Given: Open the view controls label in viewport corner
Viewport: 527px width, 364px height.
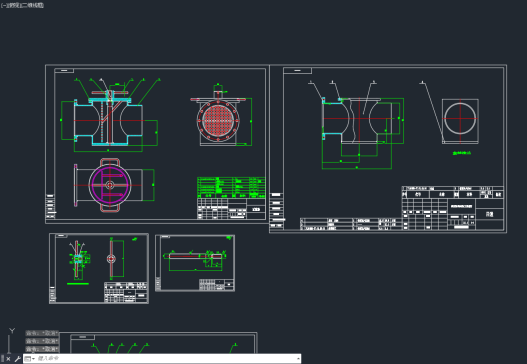Looking at the screenshot, I should point(13,5).
